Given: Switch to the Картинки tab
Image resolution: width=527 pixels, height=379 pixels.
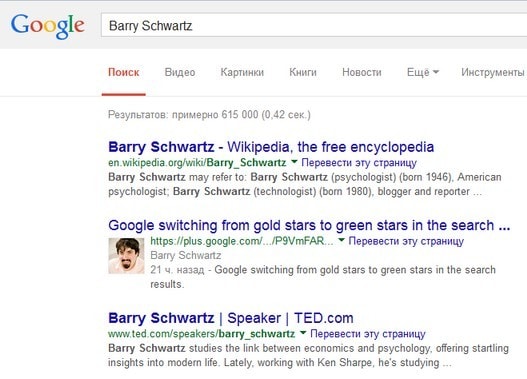Looking at the screenshot, I should (242, 72).
